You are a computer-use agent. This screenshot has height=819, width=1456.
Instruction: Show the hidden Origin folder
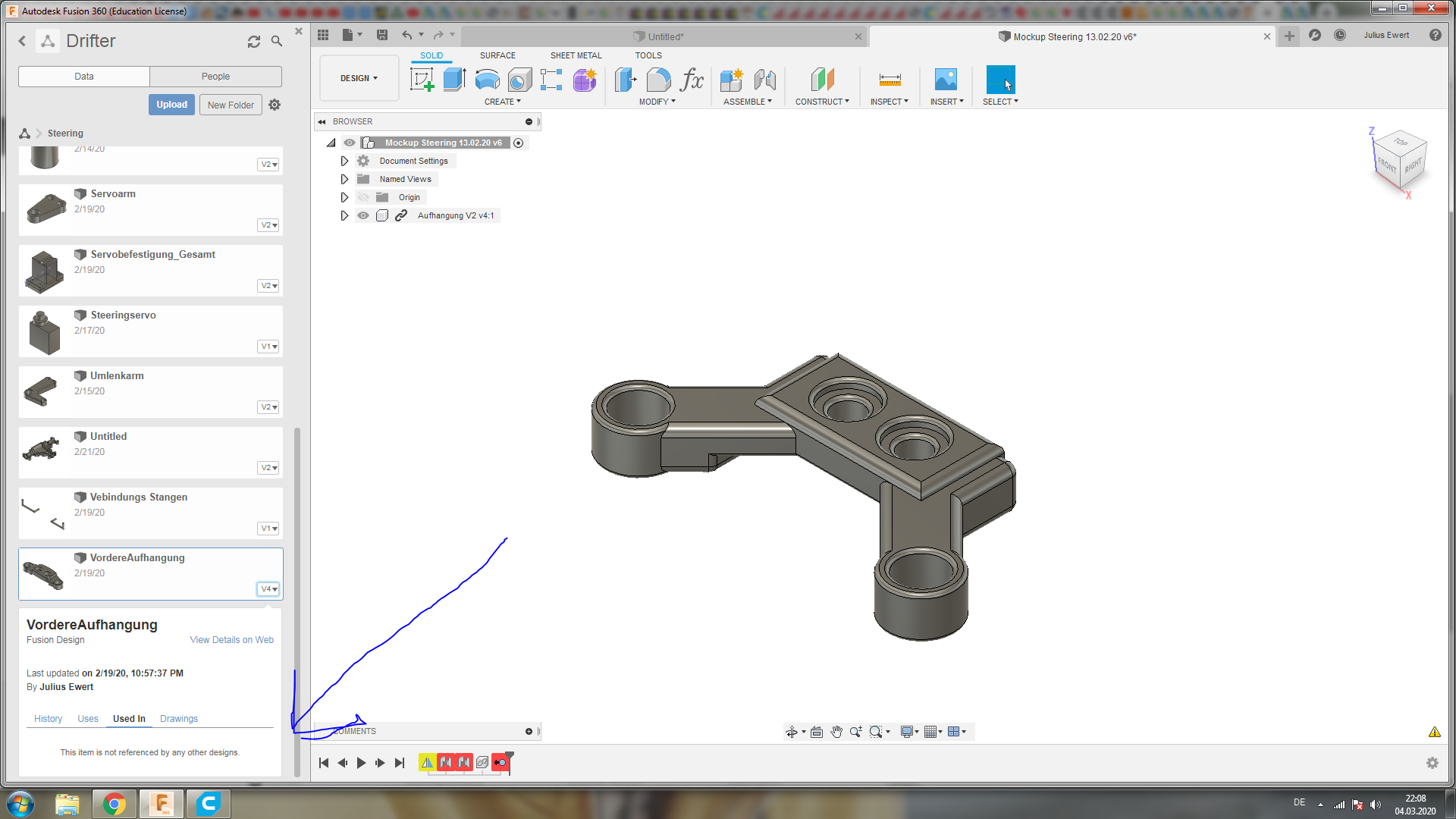click(363, 197)
